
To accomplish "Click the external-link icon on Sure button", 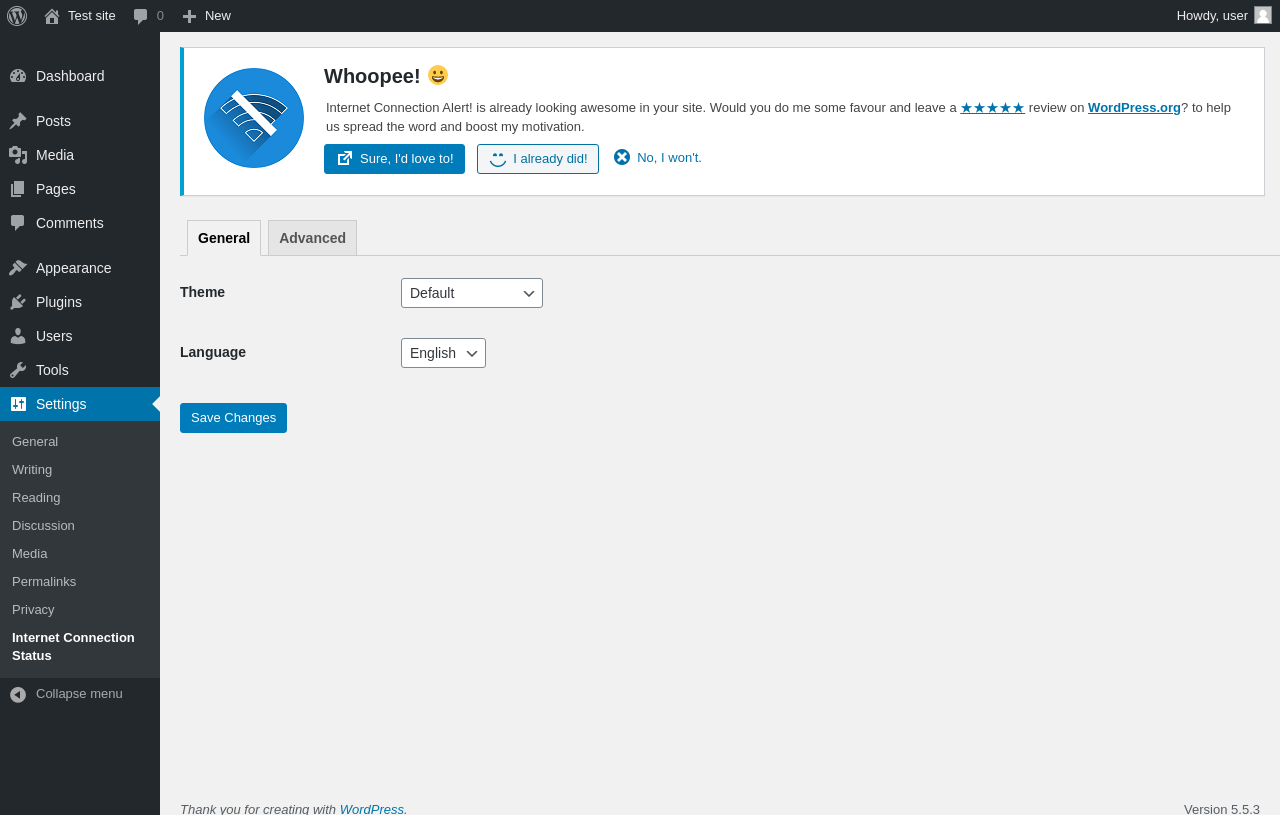I will 345,158.
